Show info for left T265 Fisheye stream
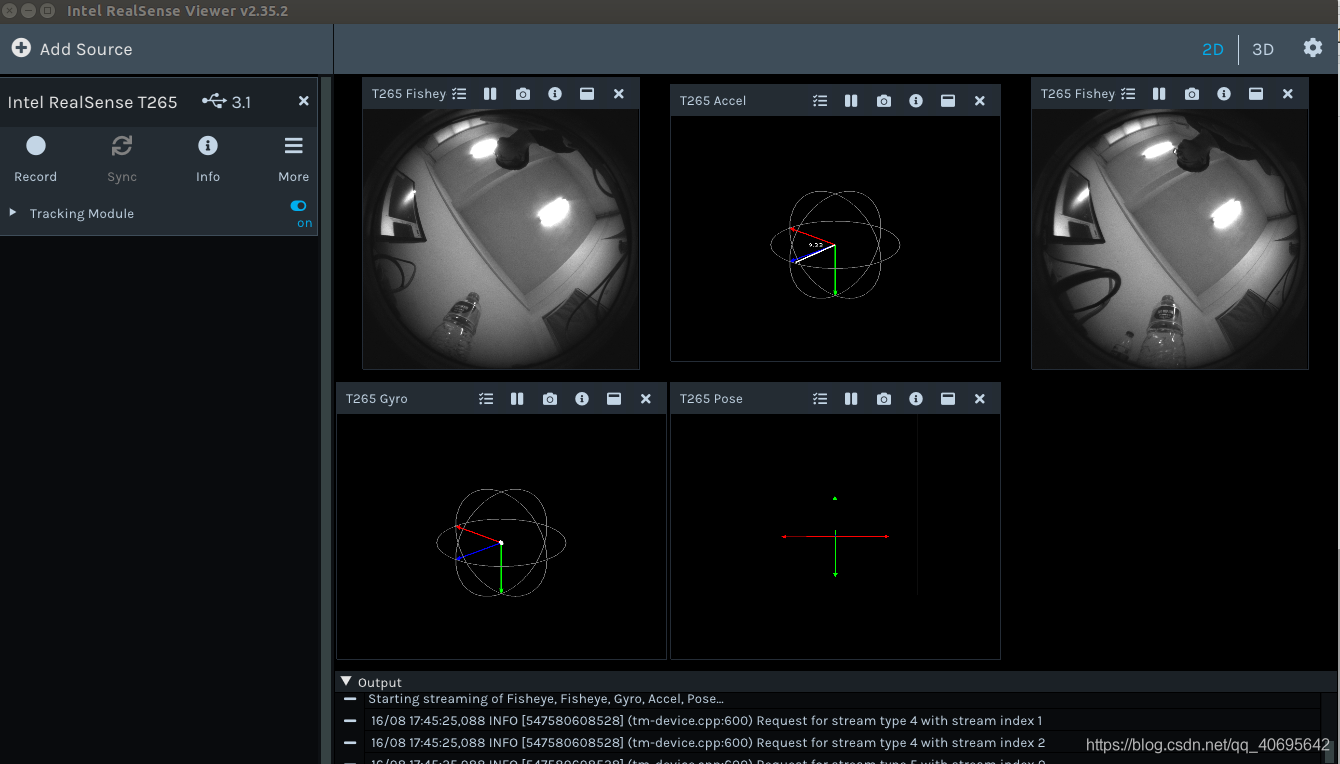The width and height of the screenshot is (1340, 764). [x=554, y=94]
